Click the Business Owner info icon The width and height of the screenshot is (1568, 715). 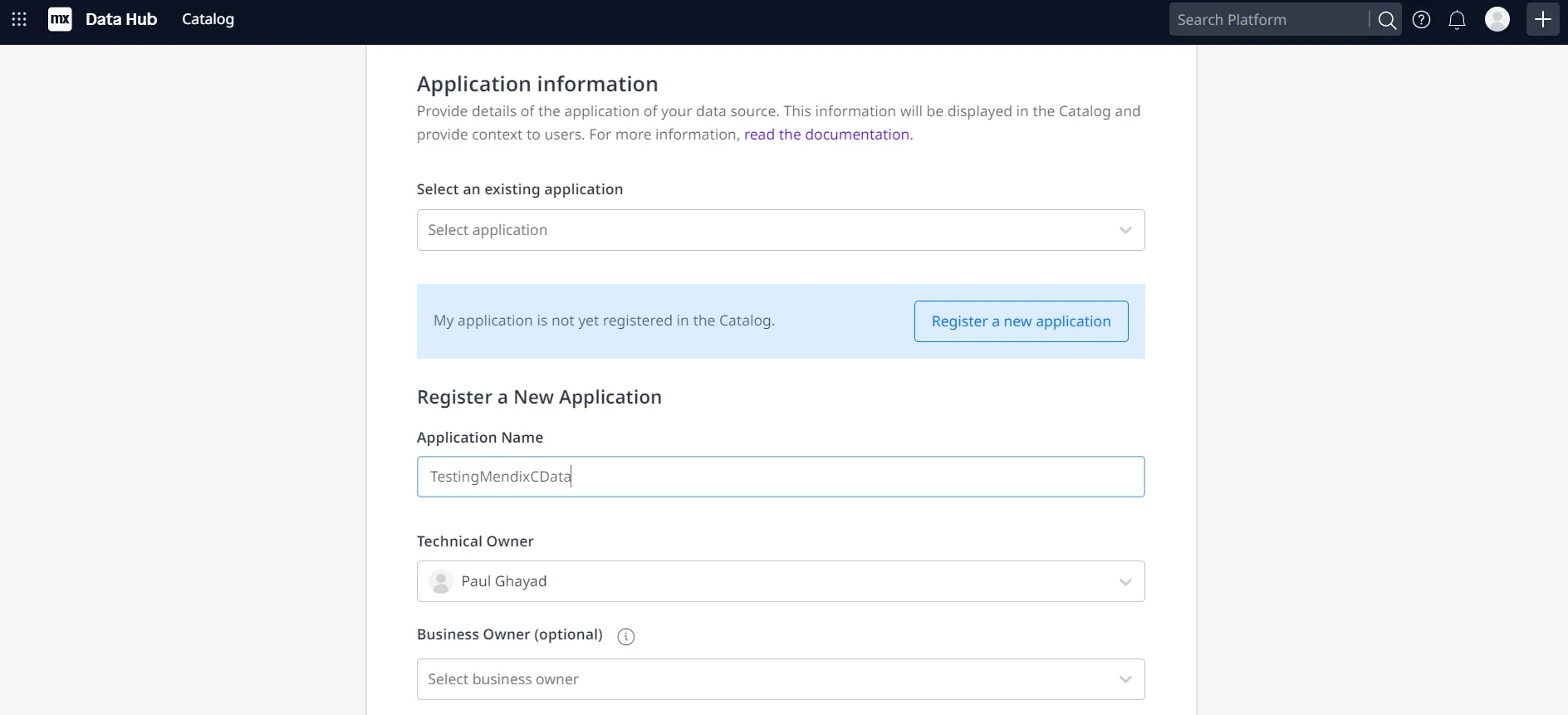[626, 636]
